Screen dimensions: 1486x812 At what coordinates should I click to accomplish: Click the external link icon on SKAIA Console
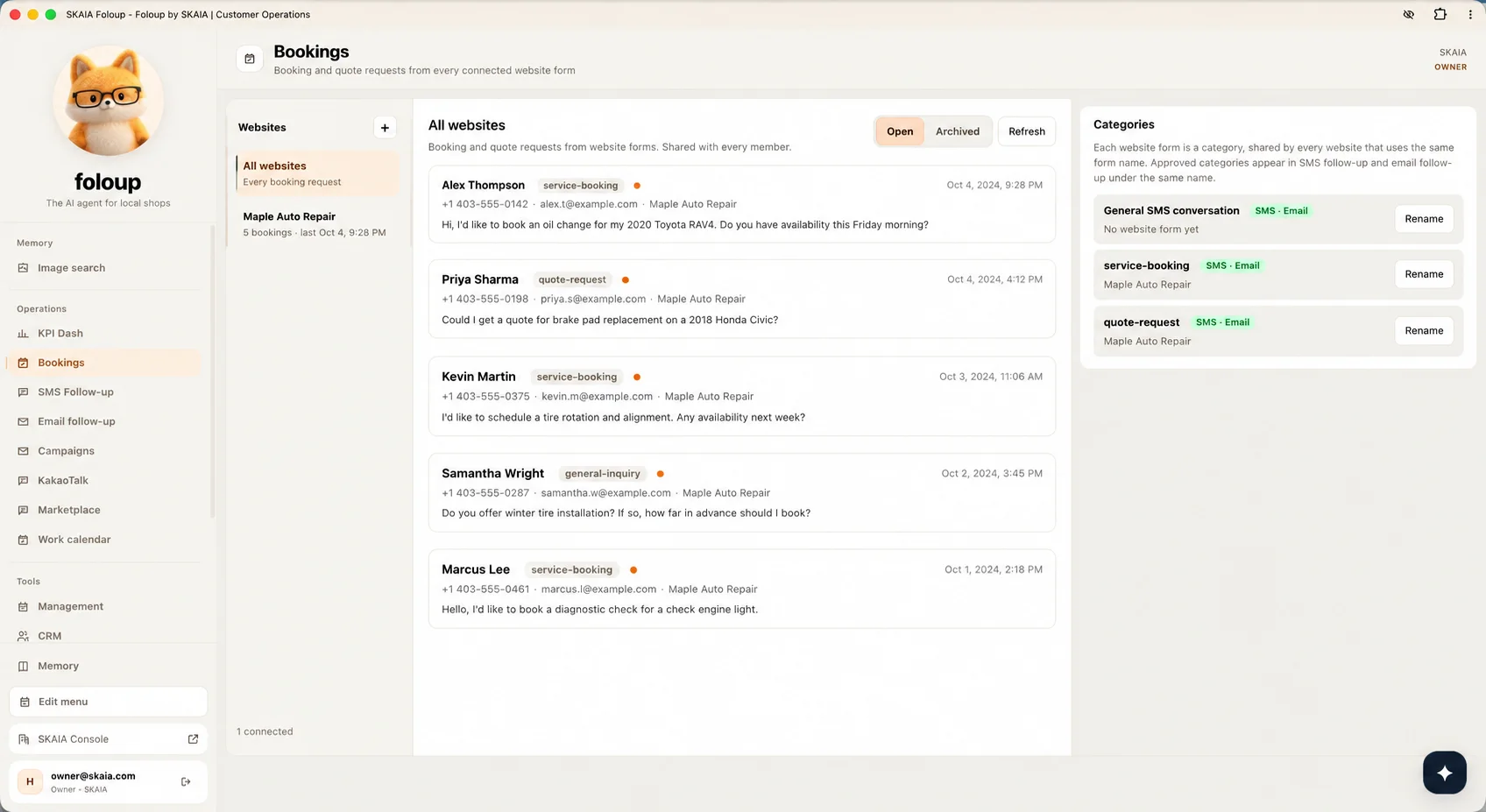click(193, 739)
